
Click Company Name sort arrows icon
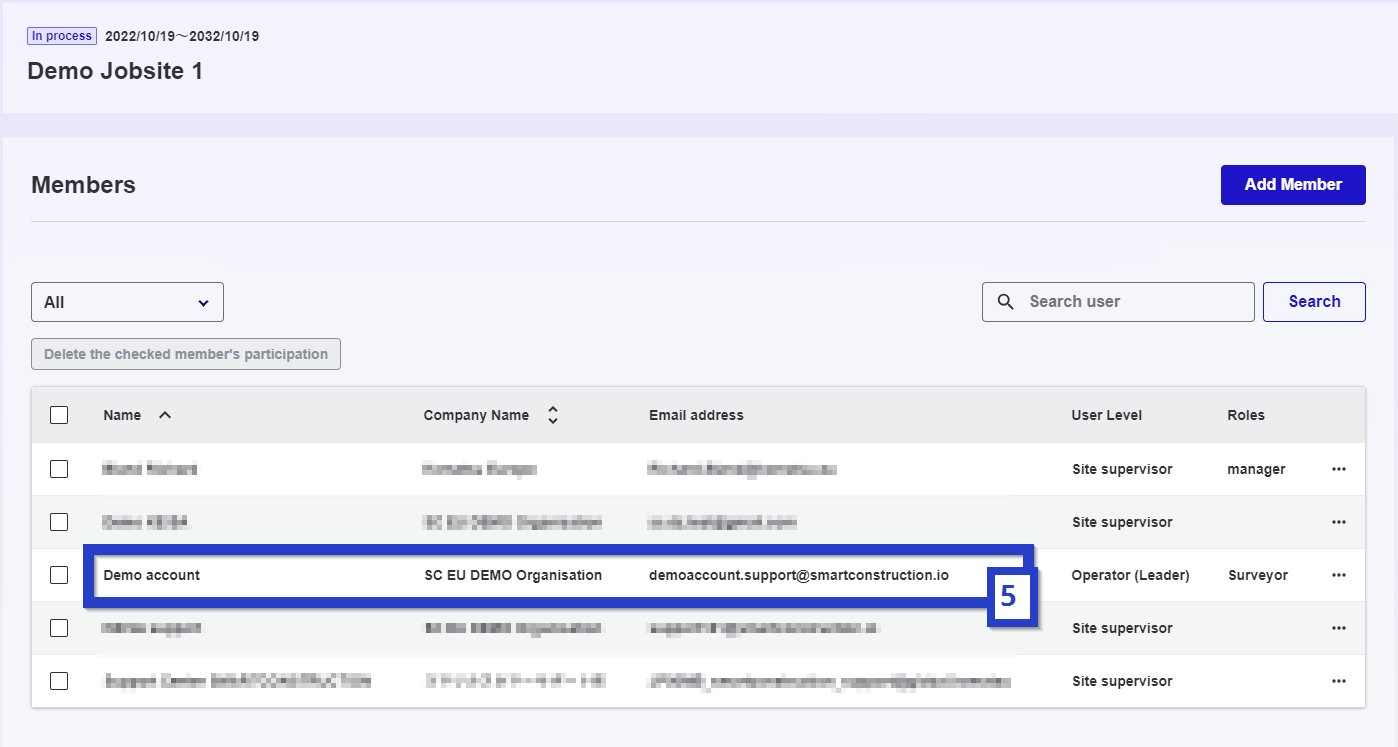pos(552,415)
